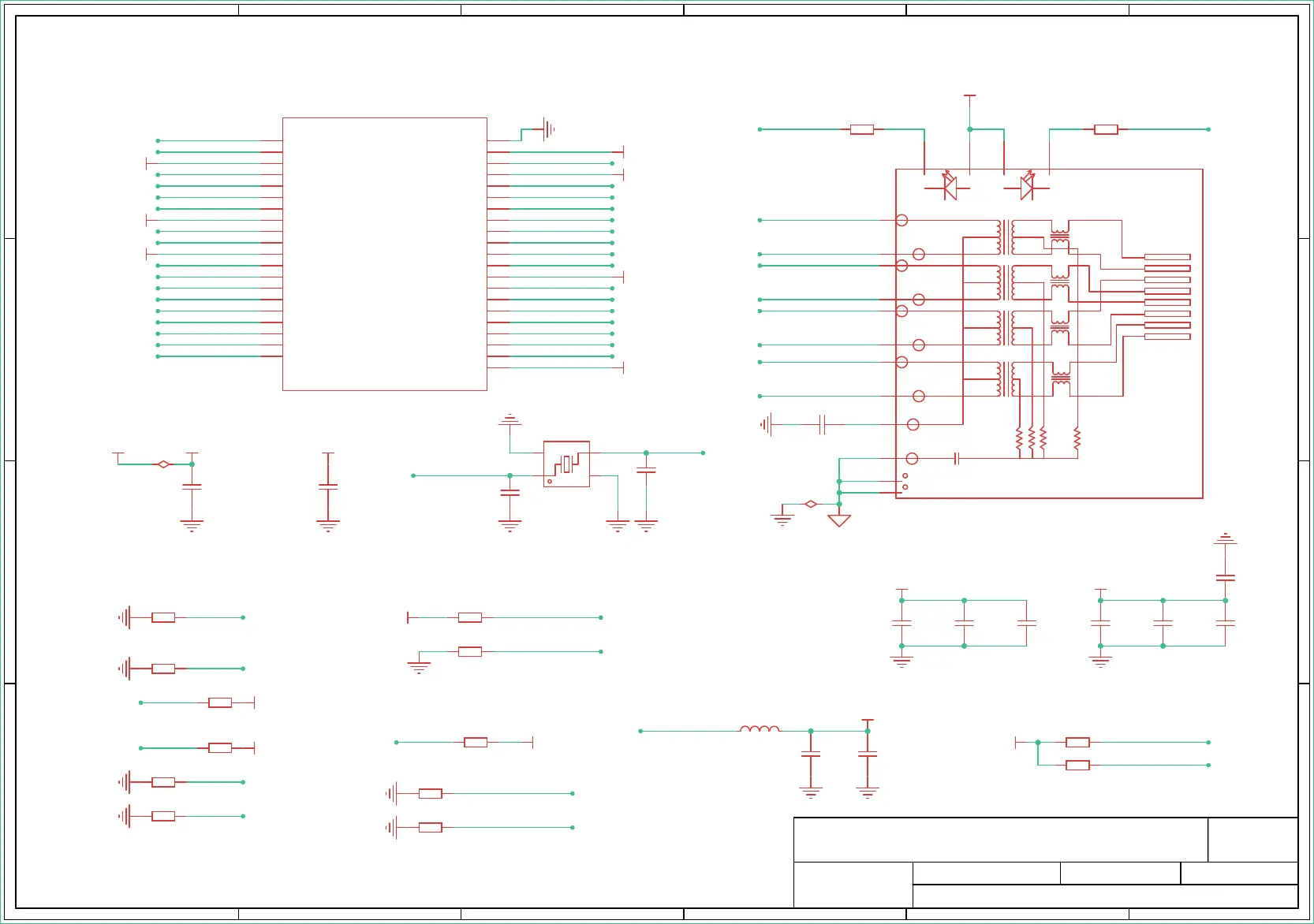The width and height of the screenshot is (1314, 924).
Task: Select the bottom-left title block cell
Action: (853, 885)
